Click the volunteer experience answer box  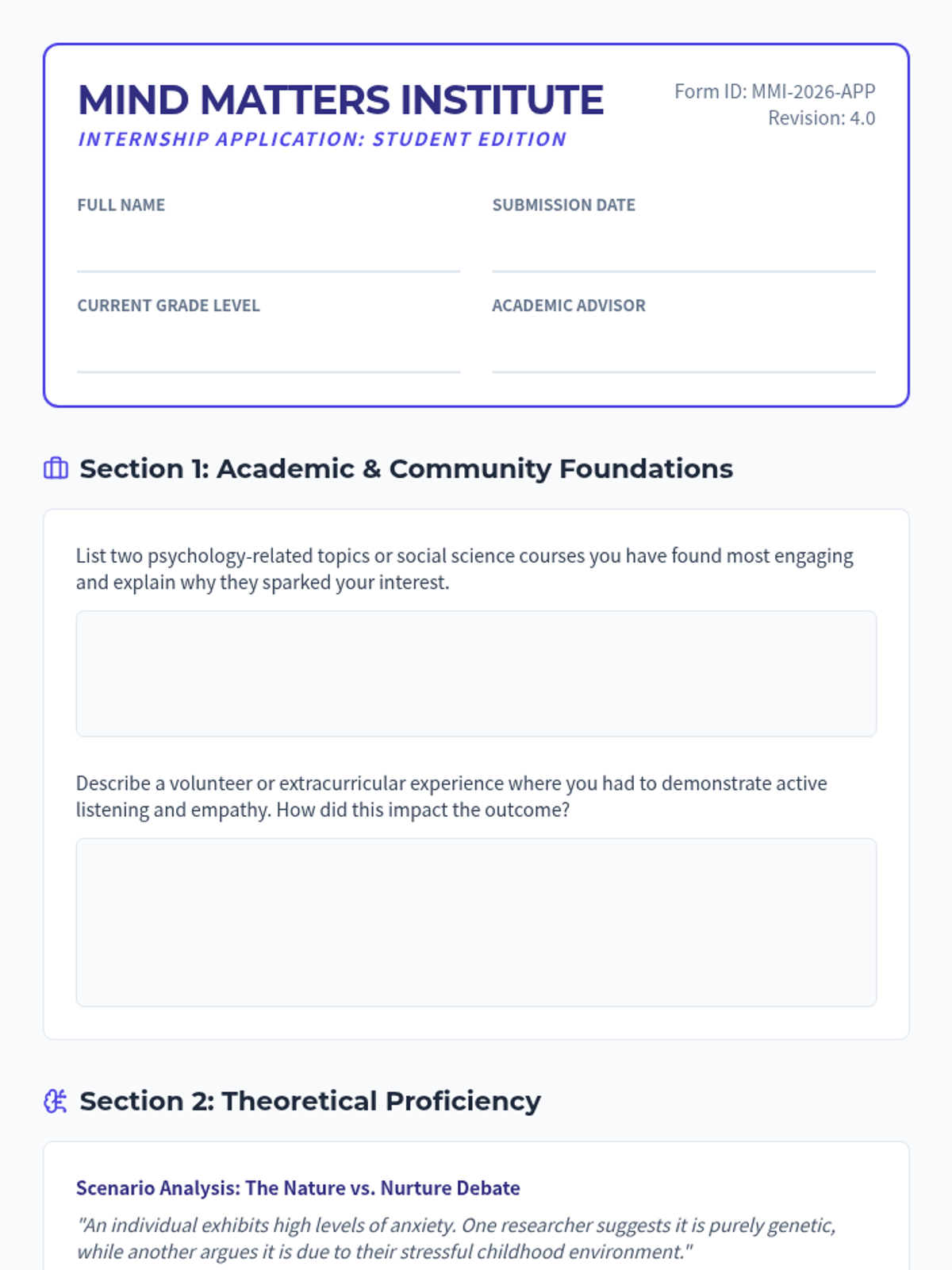(x=476, y=922)
